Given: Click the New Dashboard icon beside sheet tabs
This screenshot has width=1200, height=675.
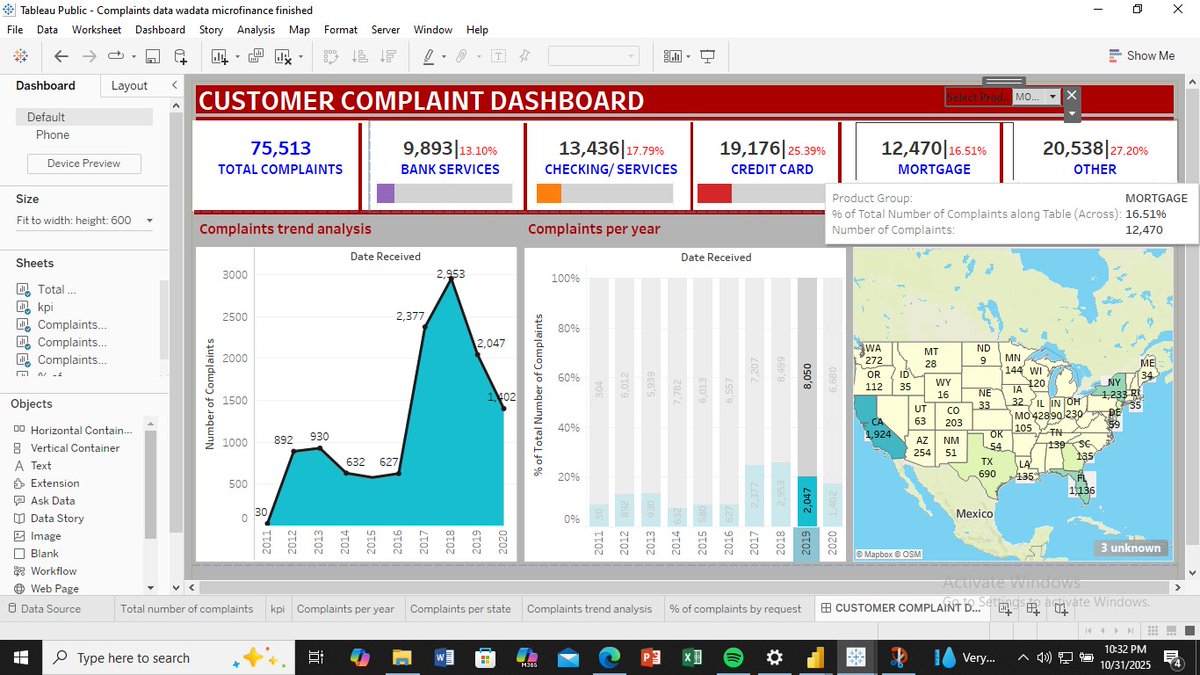Looking at the screenshot, I should (x=1031, y=608).
